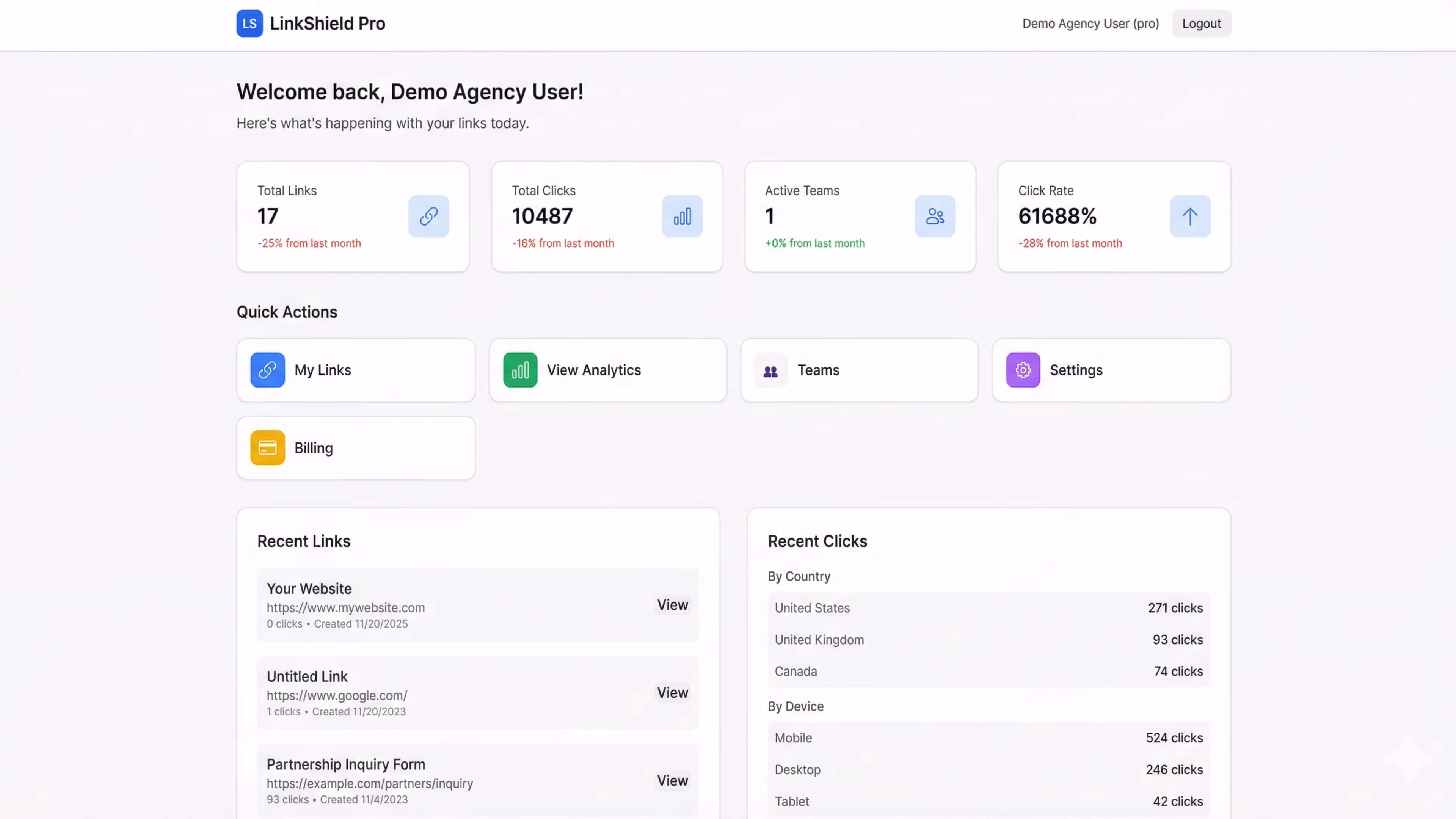The width and height of the screenshot is (1456, 819).
Task: Click the LS logo icon
Action: tap(249, 24)
